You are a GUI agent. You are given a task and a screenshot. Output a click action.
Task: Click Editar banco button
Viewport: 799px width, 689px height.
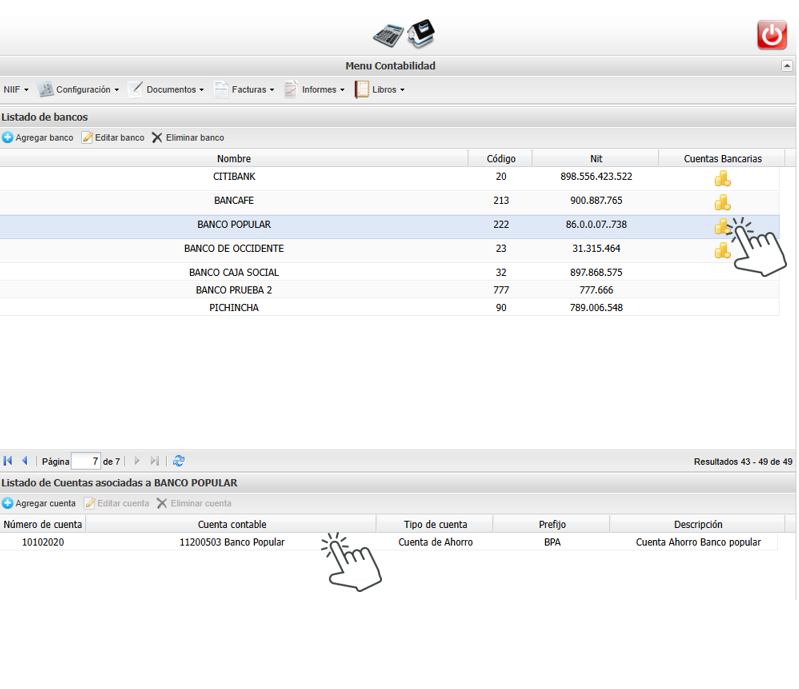coord(113,138)
